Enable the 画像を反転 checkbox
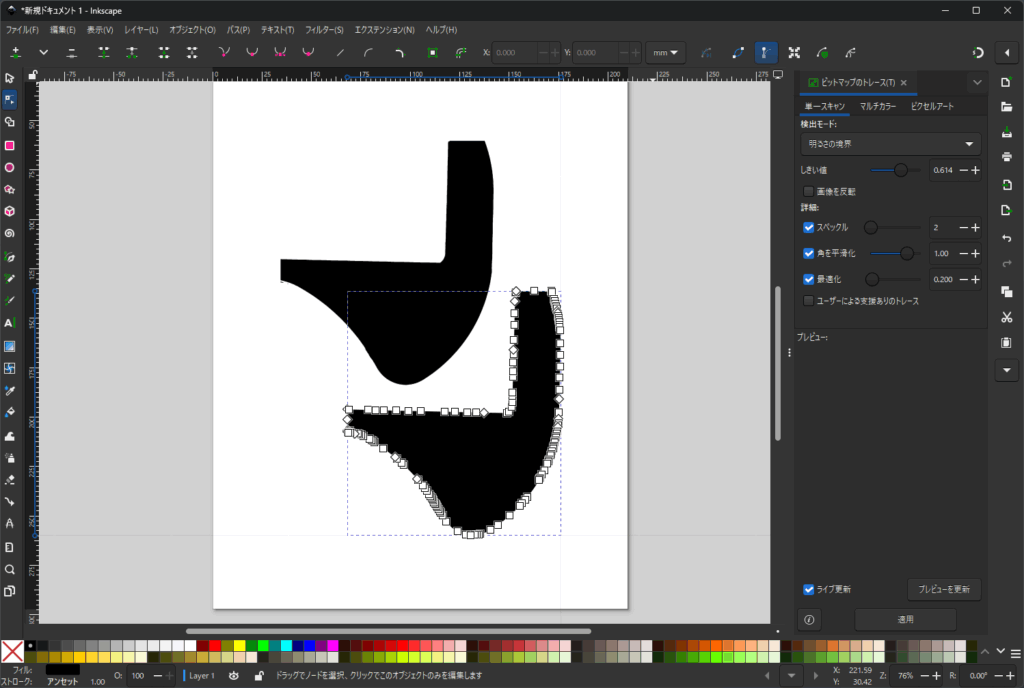The height and width of the screenshot is (688, 1024). [x=809, y=190]
